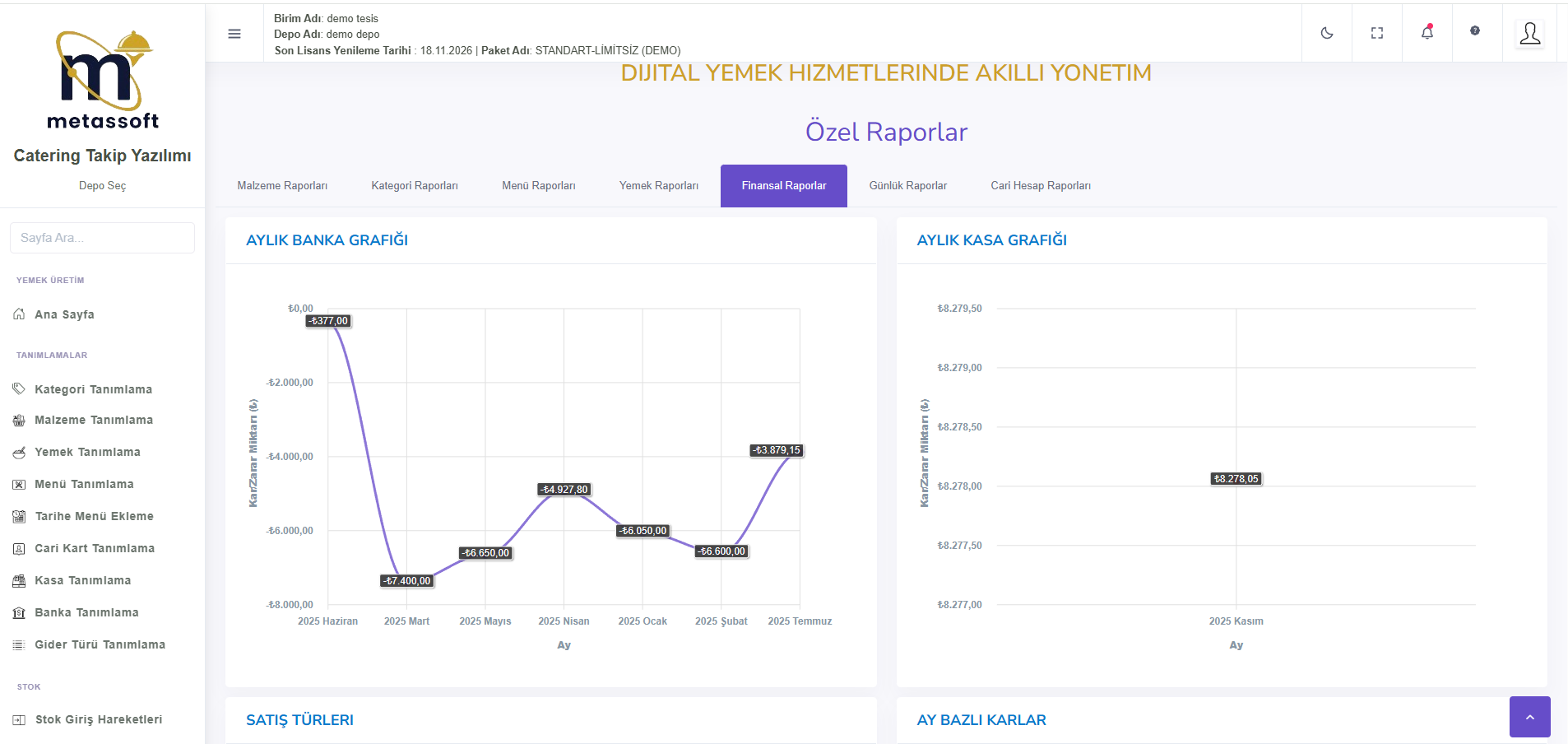
Task: Click the Yemek Tanımlama bowl icon
Action: click(x=19, y=453)
